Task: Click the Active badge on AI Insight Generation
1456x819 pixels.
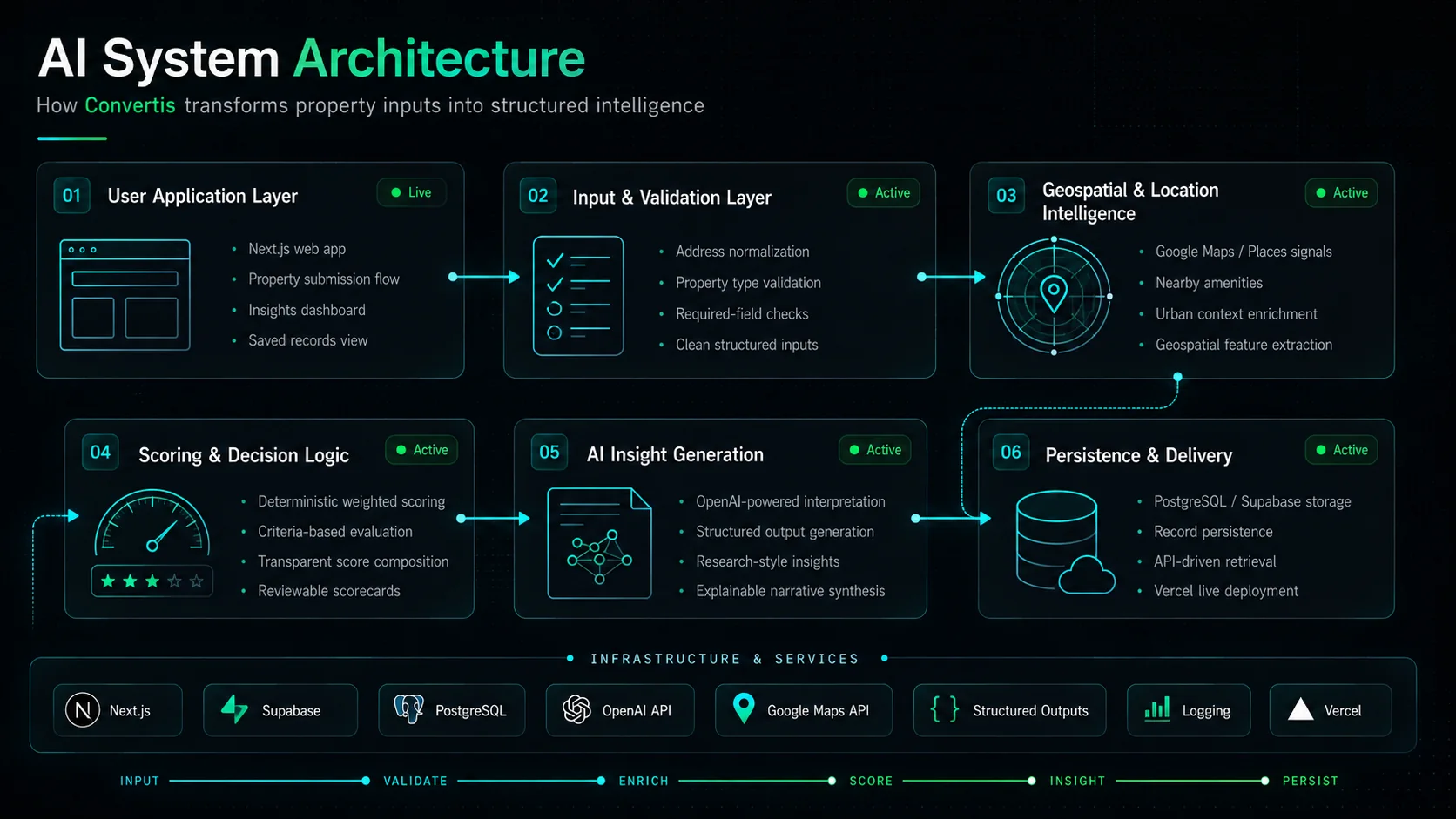Action: (x=875, y=450)
